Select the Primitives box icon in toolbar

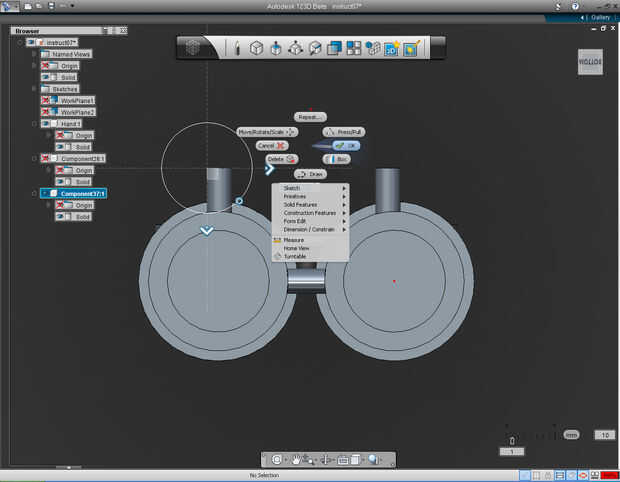pyautogui.click(x=256, y=48)
